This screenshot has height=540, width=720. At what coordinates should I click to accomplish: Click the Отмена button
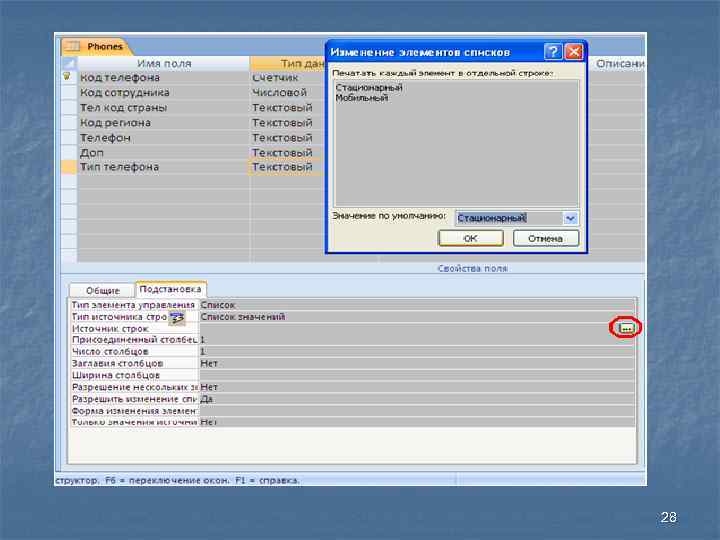[546, 238]
